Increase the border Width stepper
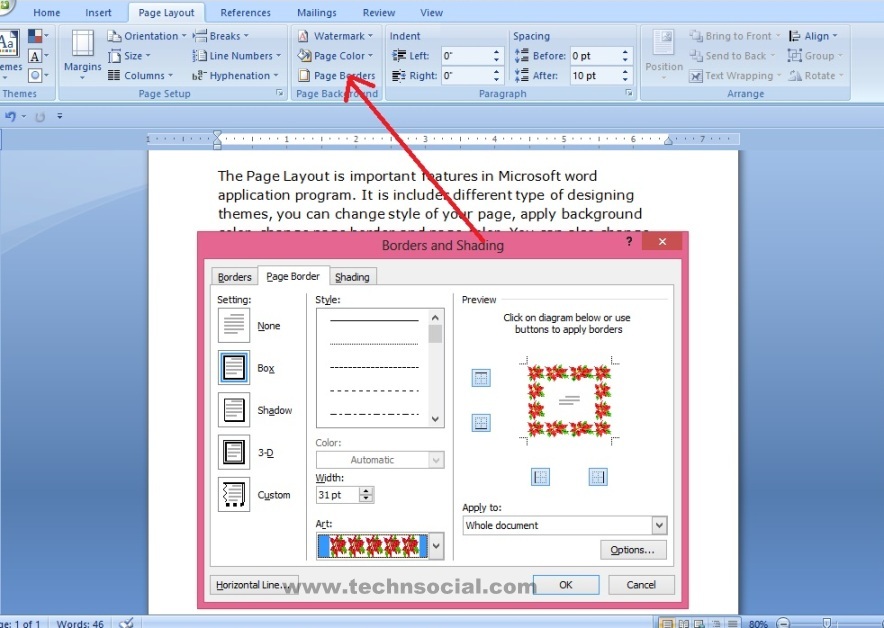 coord(365,490)
